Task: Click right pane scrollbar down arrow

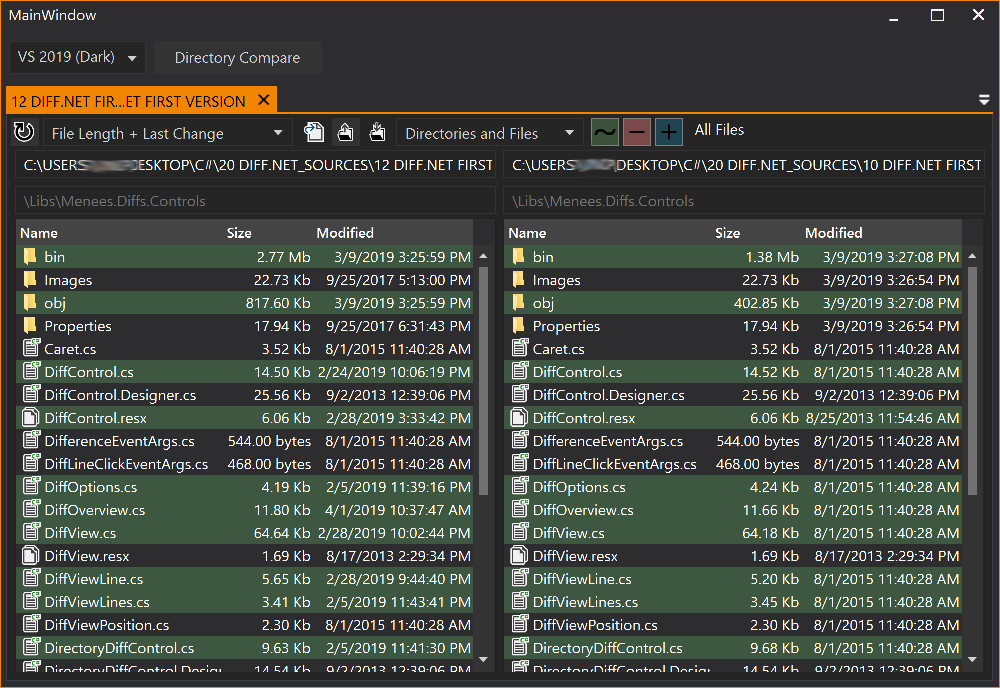Action: [x=973, y=659]
